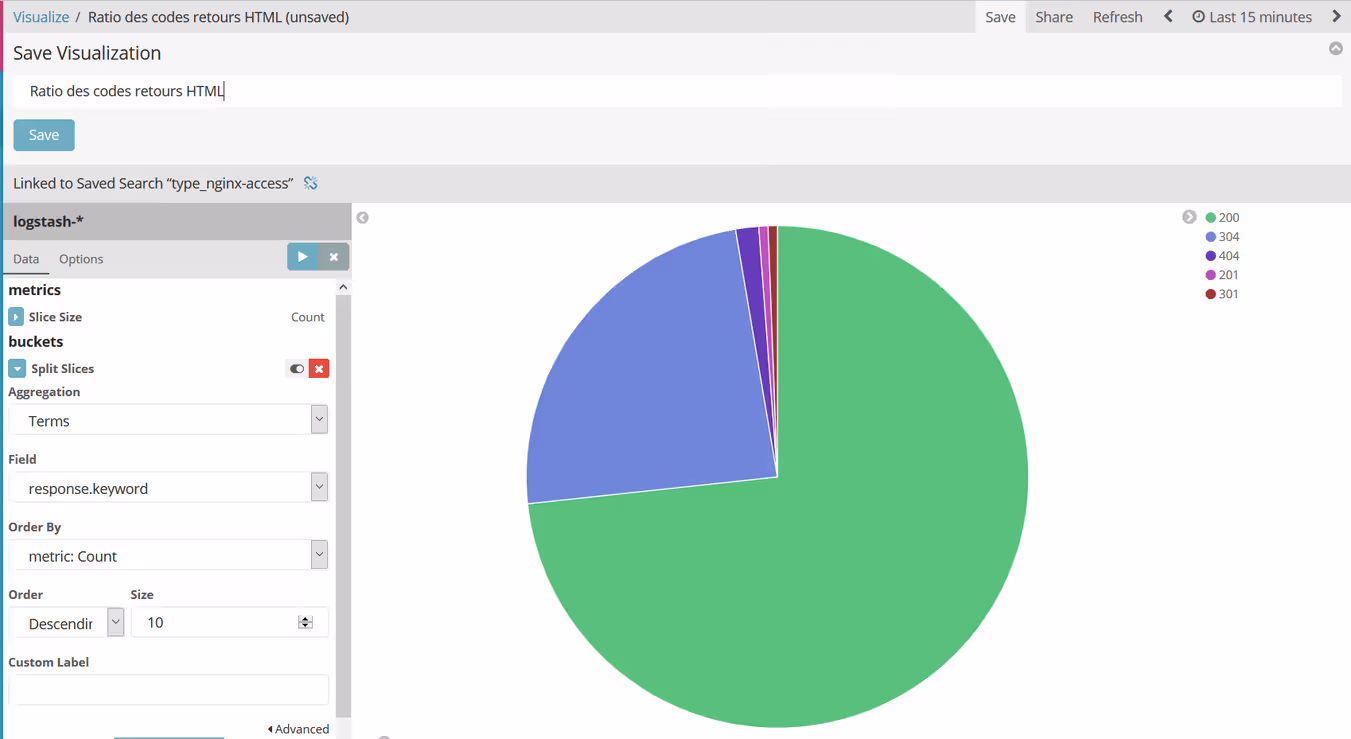Hide the legend panel arrow
1351x739 pixels.
pyautogui.click(x=1189, y=217)
